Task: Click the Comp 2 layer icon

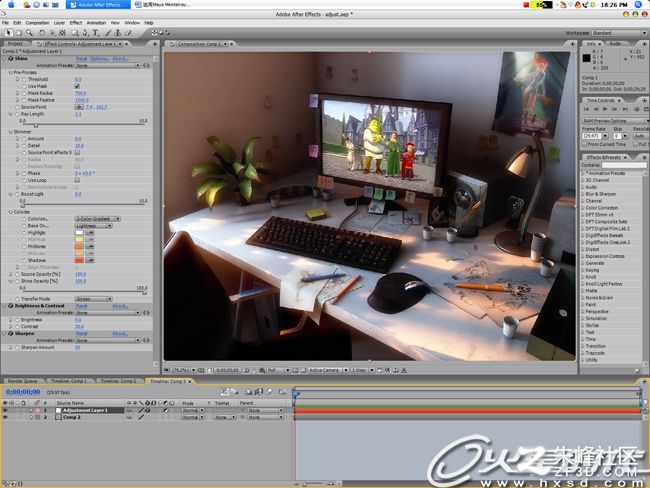Action: (58, 418)
